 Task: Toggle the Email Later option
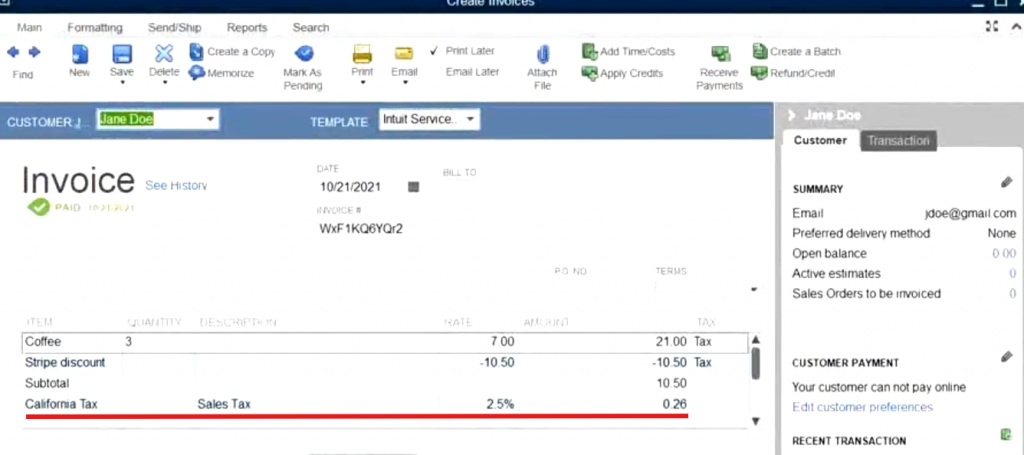[472, 72]
